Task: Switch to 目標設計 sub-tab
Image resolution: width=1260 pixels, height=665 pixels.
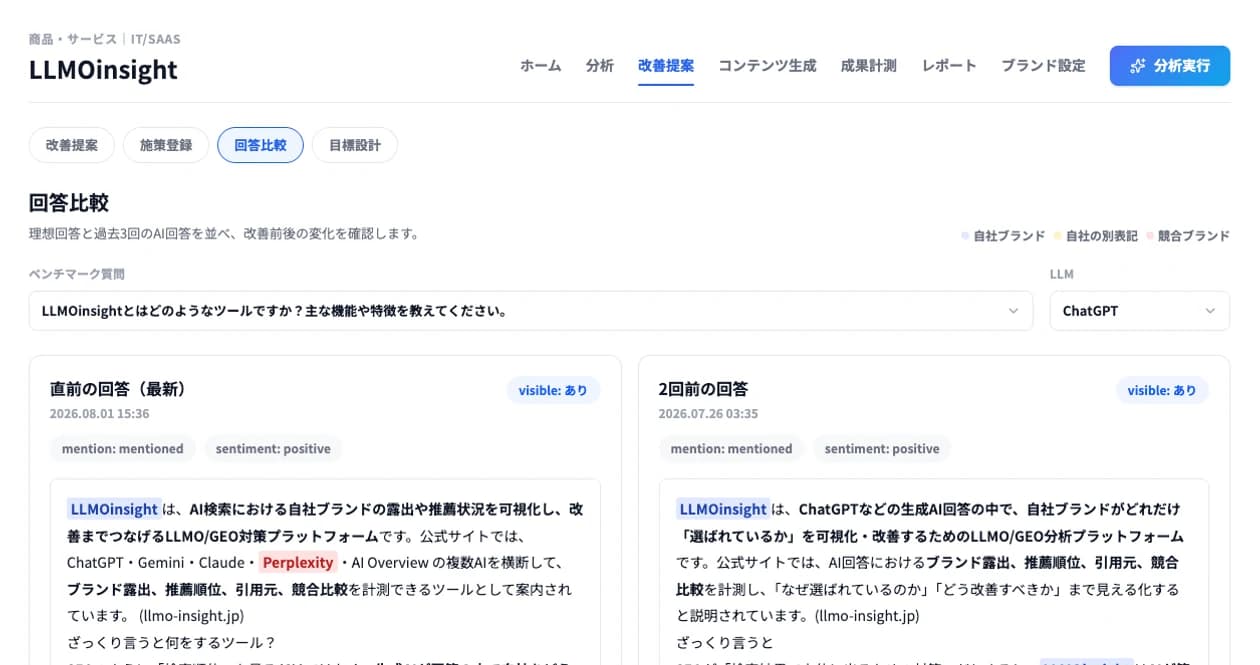Action: click(x=355, y=145)
